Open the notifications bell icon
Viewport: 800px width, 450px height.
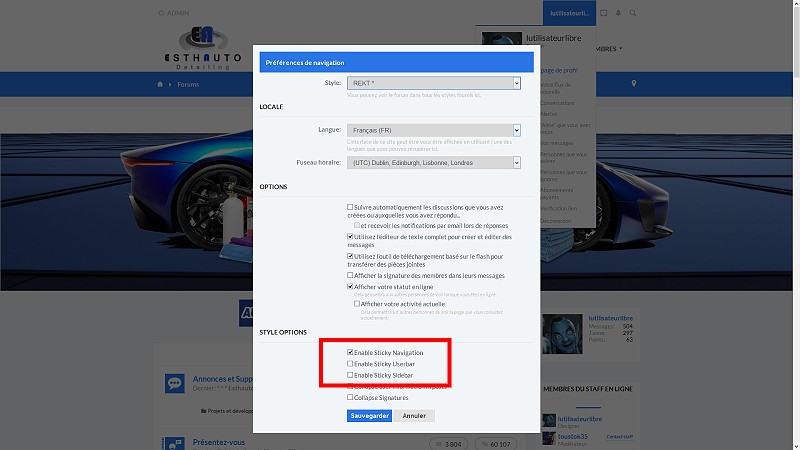[618, 13]
